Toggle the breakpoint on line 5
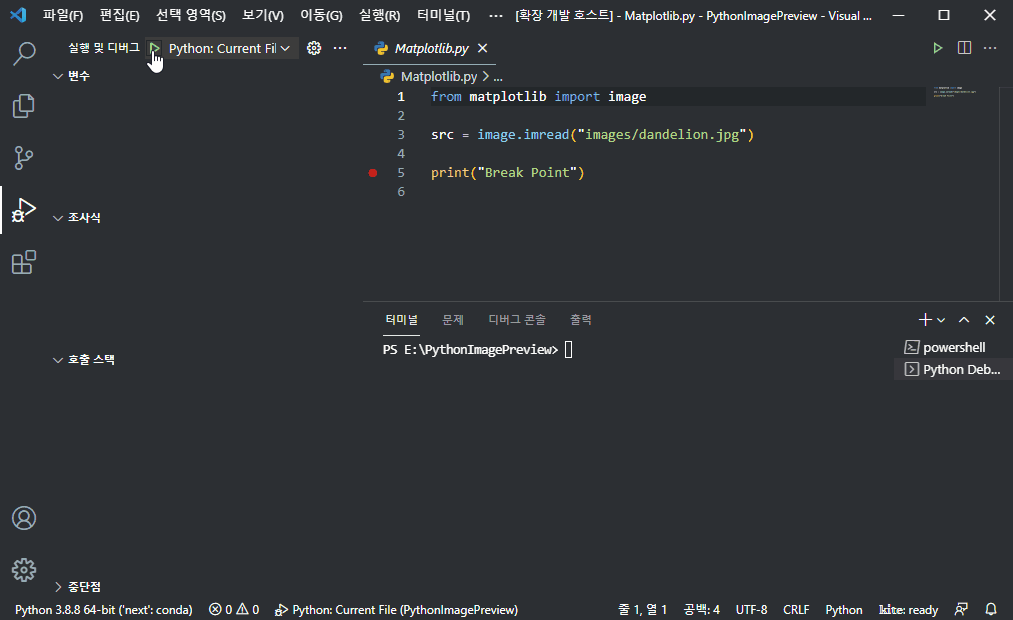The width and height of the screenshot is (1013, 620). click(373, 172)
